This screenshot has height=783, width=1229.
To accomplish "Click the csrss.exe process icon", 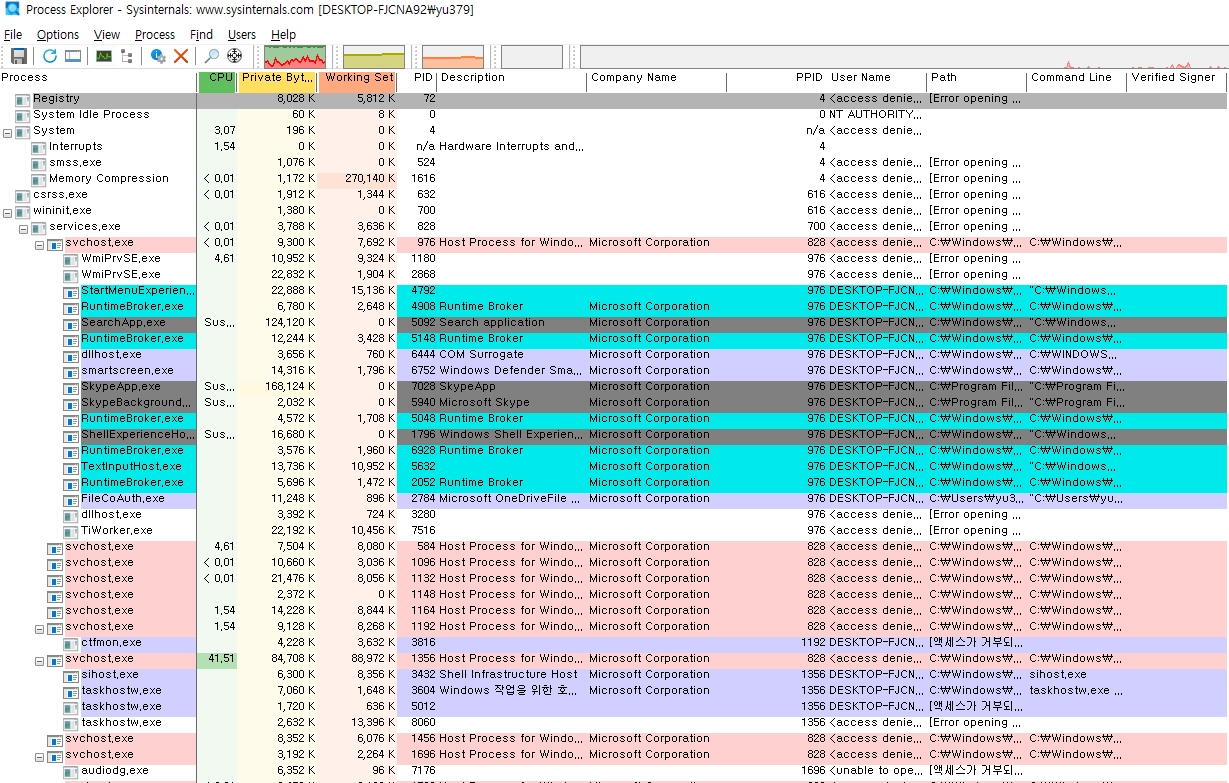I will [23, 195].
